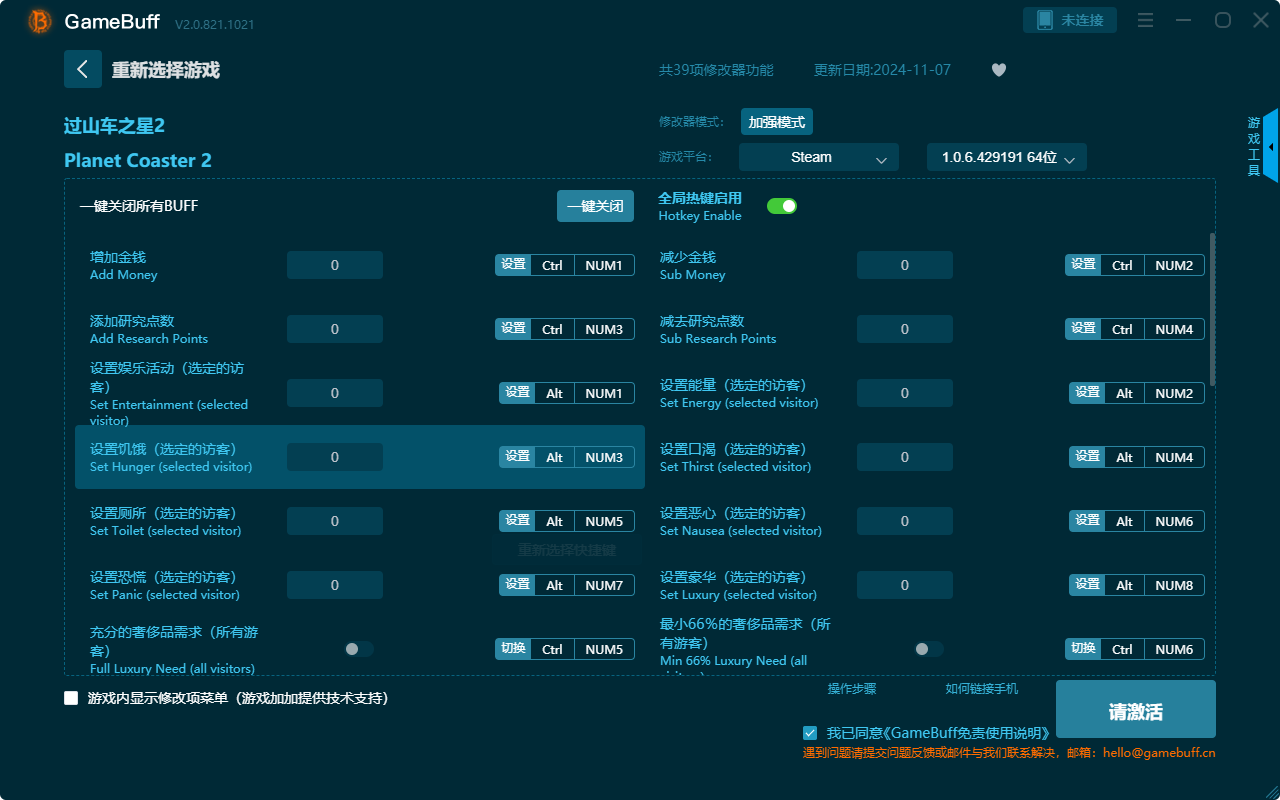Toggle the Min 66% Luxury Need switch

(927, 648)
